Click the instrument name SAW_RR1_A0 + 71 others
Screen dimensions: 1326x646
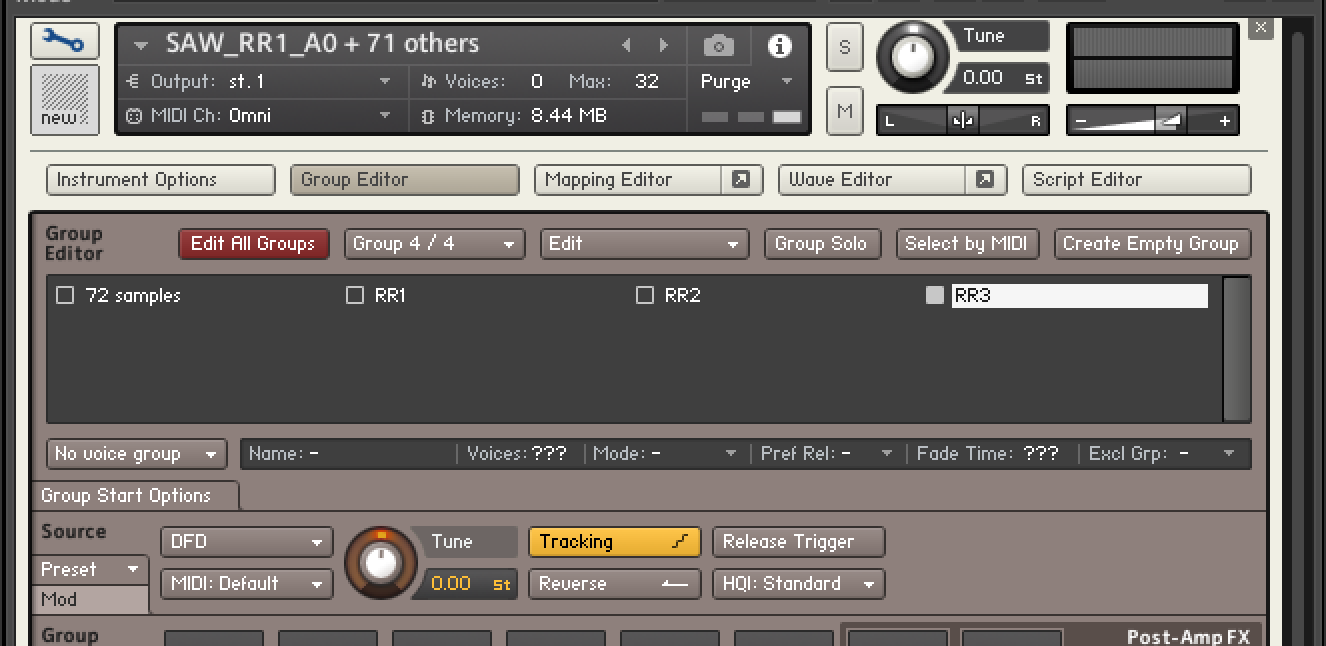coord(322,44)
